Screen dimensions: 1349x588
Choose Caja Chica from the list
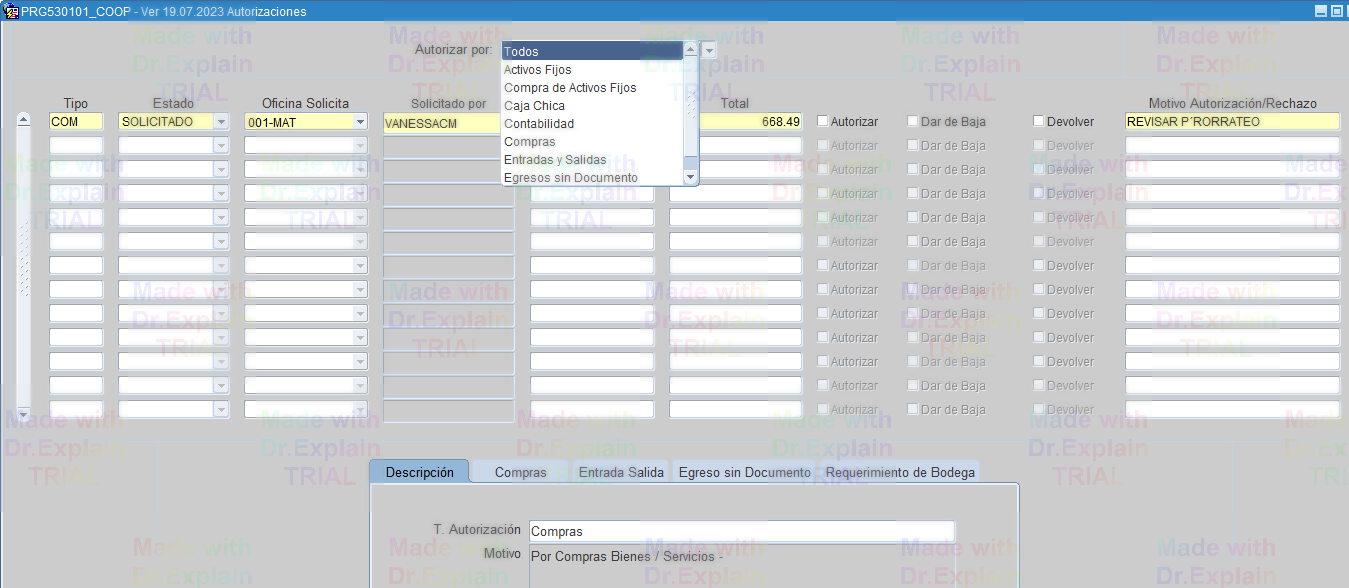534,106
